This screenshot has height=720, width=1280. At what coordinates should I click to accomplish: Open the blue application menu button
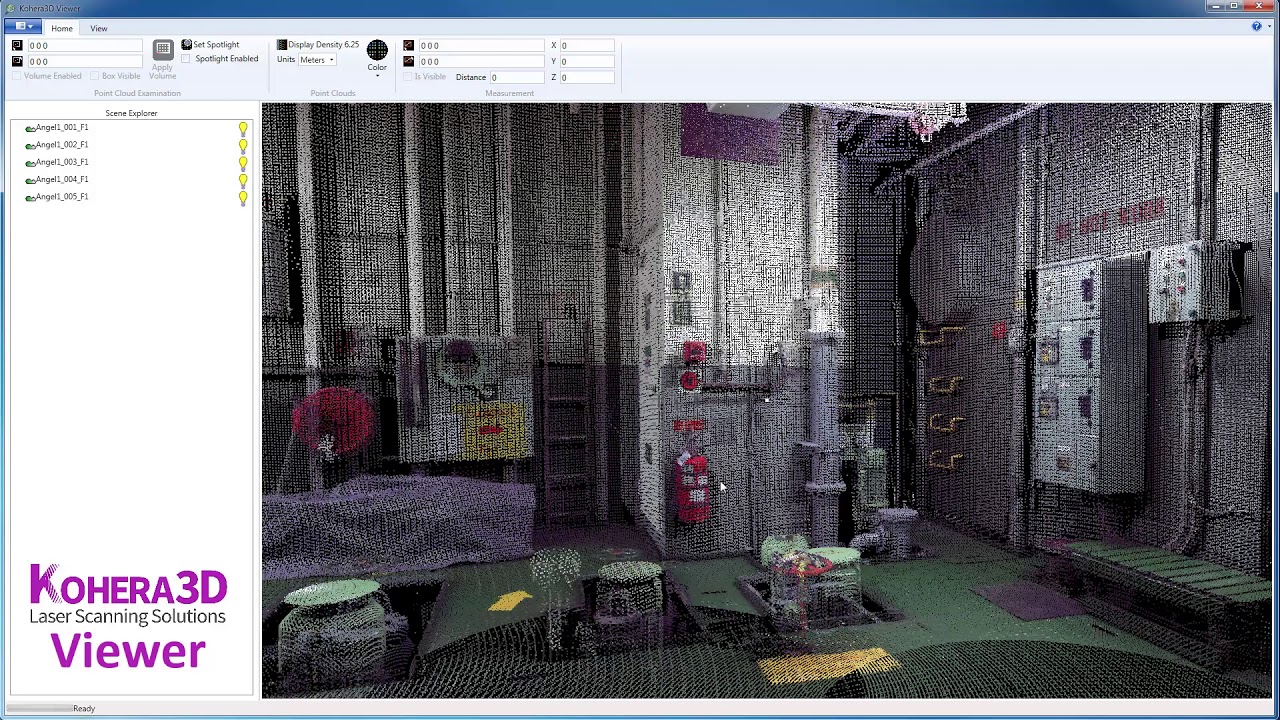[x=23, y=26]
